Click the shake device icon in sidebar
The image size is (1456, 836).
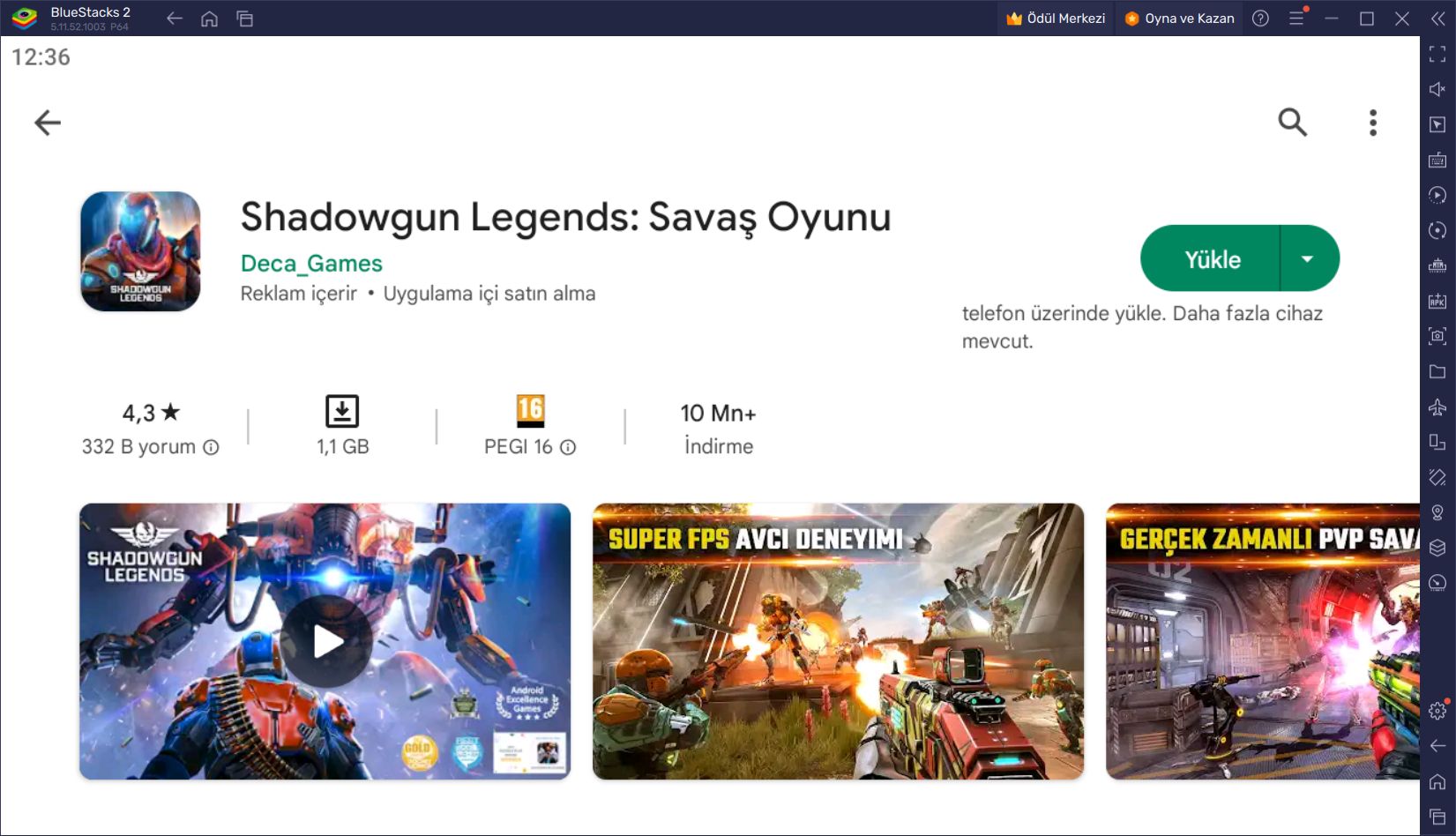click(x=1437, y=477)
